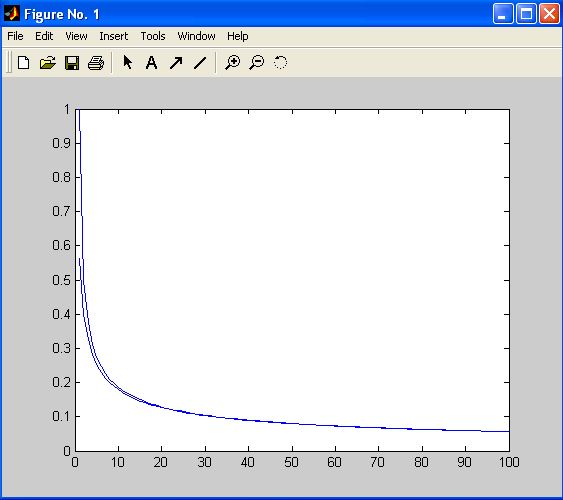The width and height of the screenshot is (563, 500).
Task: Click the x-axis label 50
Action: click(x=292, y=462)
